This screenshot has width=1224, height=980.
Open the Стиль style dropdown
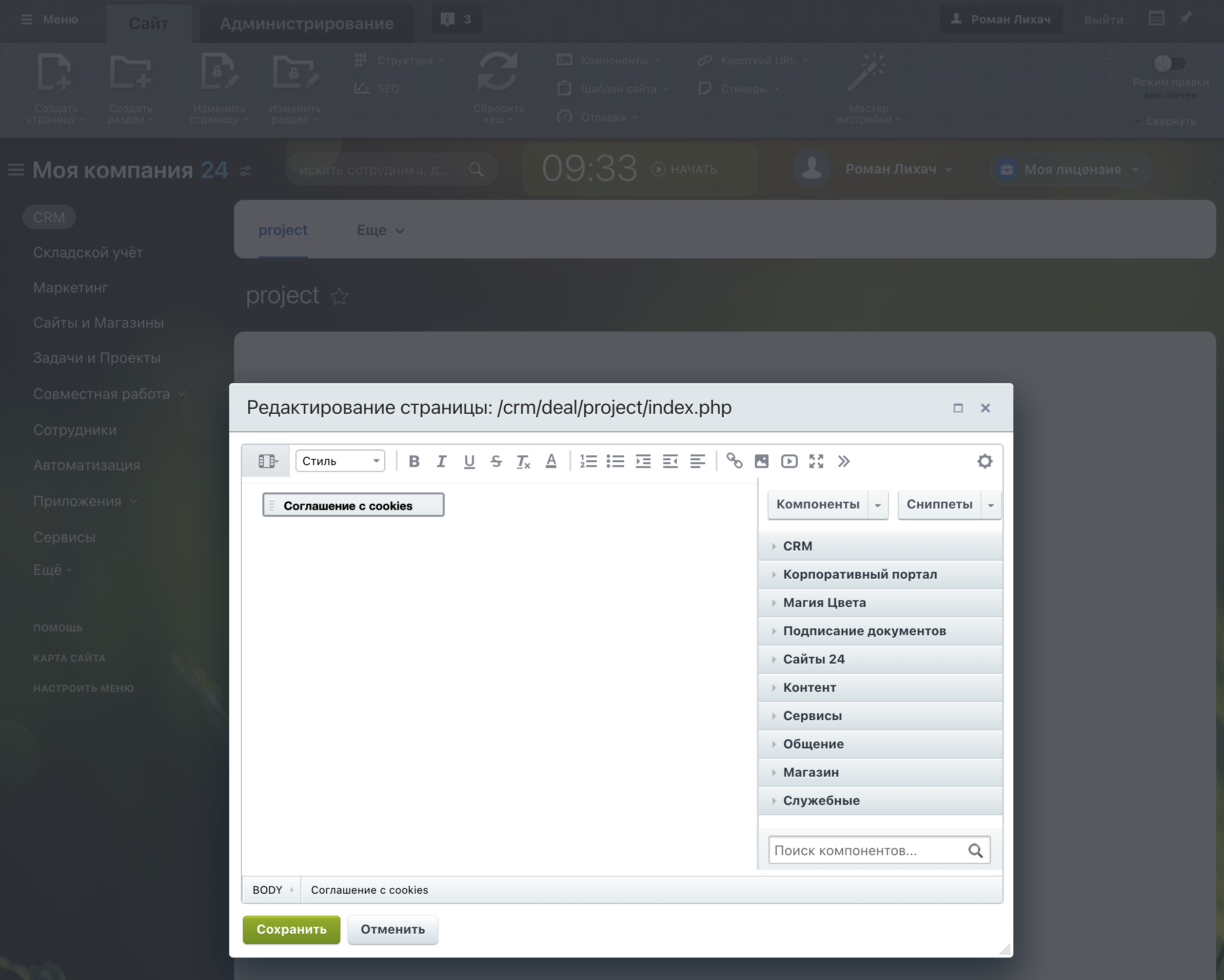(x=340, y=461)
